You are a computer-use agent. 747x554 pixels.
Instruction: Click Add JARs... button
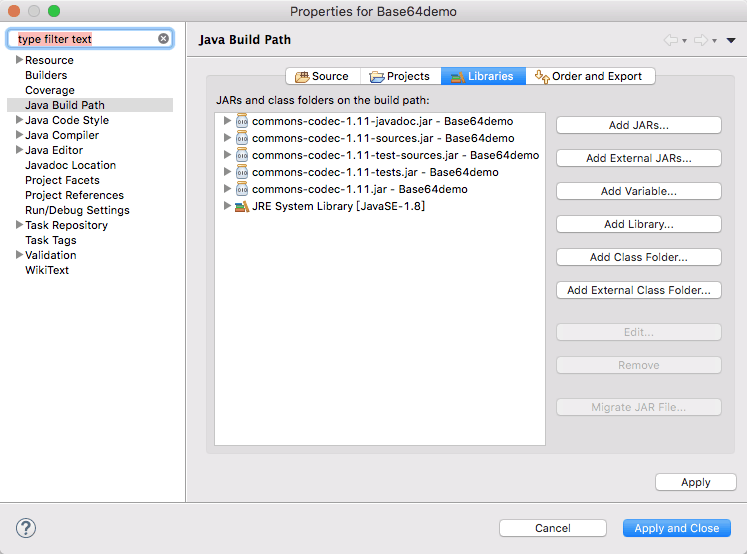point(638,125)
